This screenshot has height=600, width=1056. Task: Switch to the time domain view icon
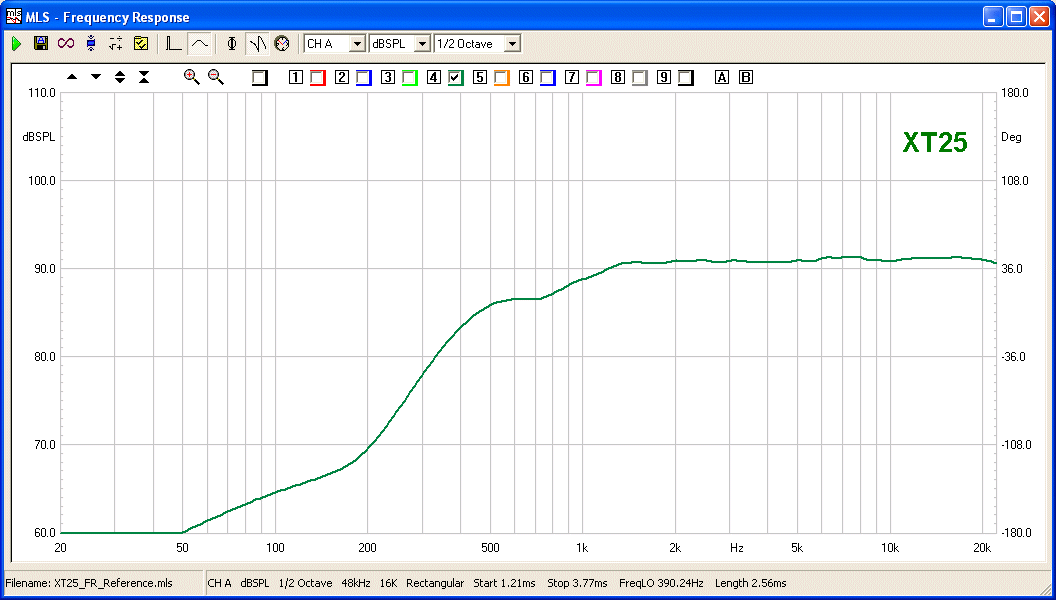tap(174, 44)
